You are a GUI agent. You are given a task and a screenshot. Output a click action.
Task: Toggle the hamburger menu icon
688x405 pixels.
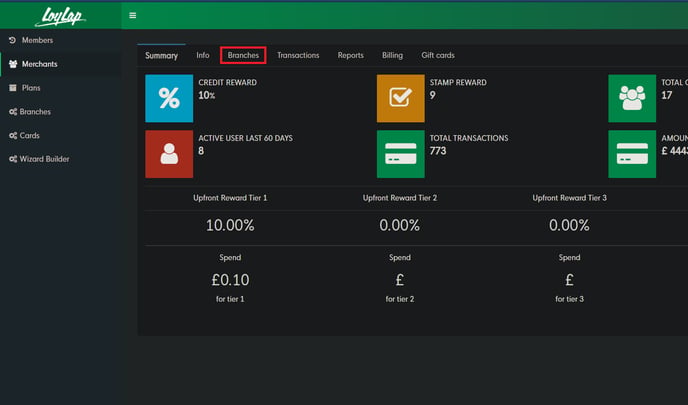coord(133,15)
